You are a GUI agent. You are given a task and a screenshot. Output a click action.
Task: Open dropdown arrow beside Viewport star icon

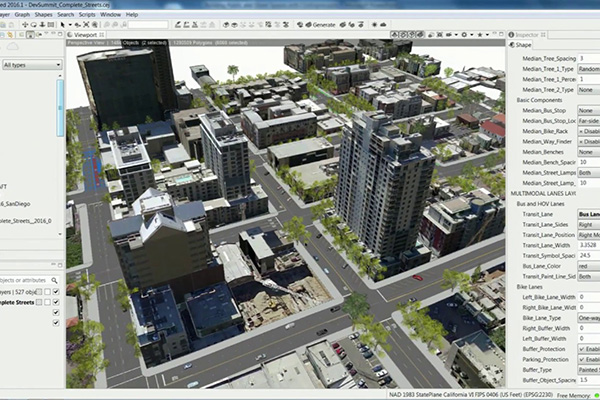487,35
